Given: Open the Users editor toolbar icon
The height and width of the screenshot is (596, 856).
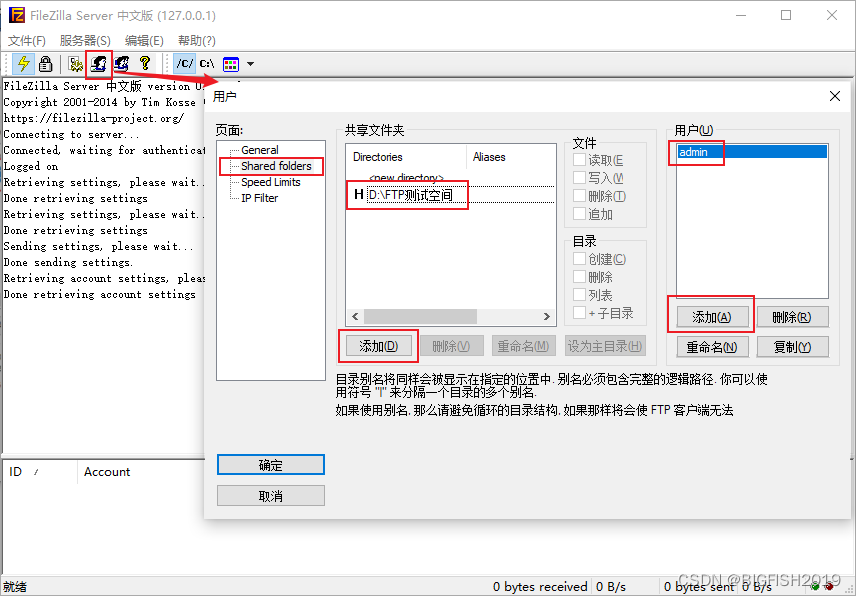Looking at the screenshot, I should (98, 64).
